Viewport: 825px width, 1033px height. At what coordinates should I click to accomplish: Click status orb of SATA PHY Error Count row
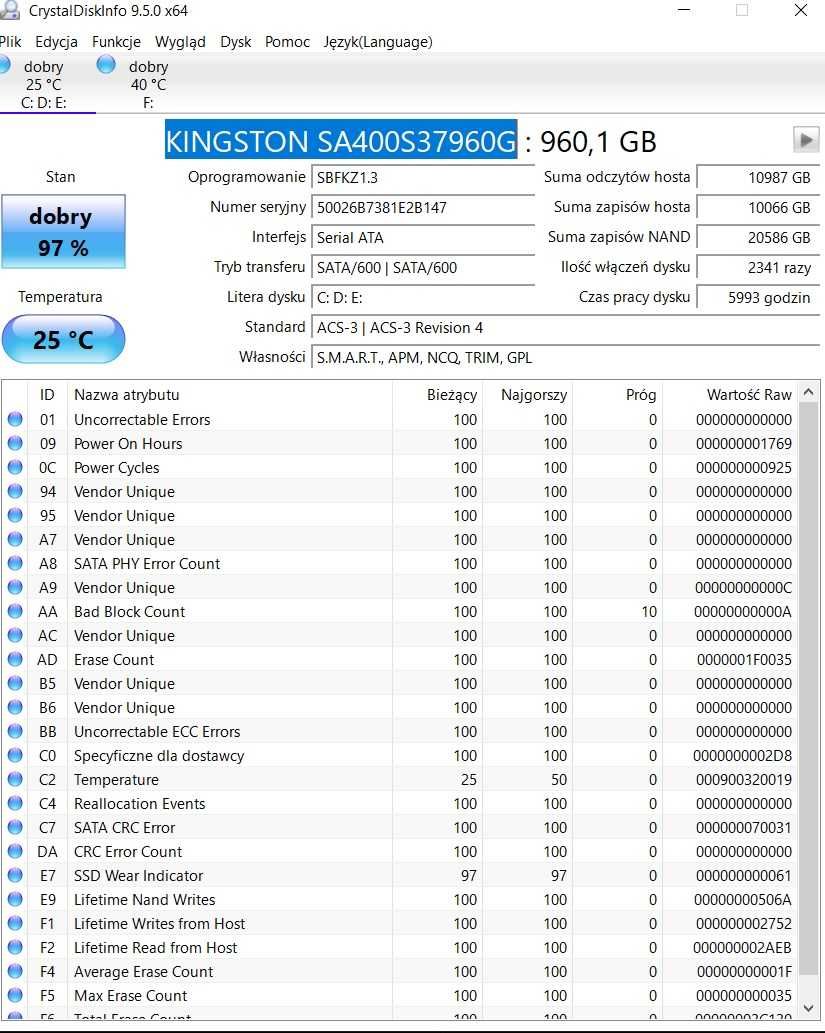(x=15, y=563)
